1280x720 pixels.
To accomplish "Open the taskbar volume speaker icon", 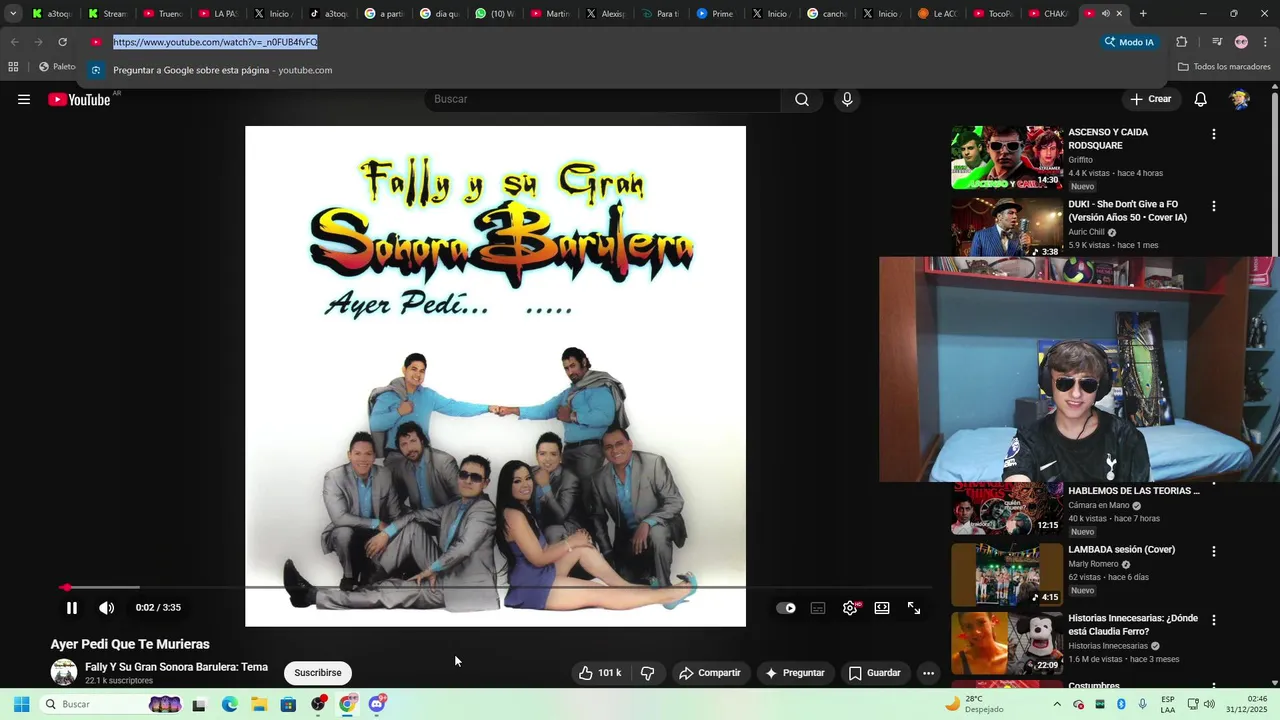I will point(1209,704).
